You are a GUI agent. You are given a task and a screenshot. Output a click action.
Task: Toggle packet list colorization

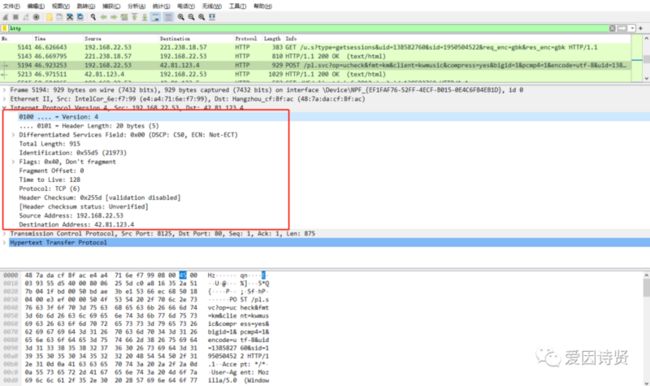[x=168, y=17]
